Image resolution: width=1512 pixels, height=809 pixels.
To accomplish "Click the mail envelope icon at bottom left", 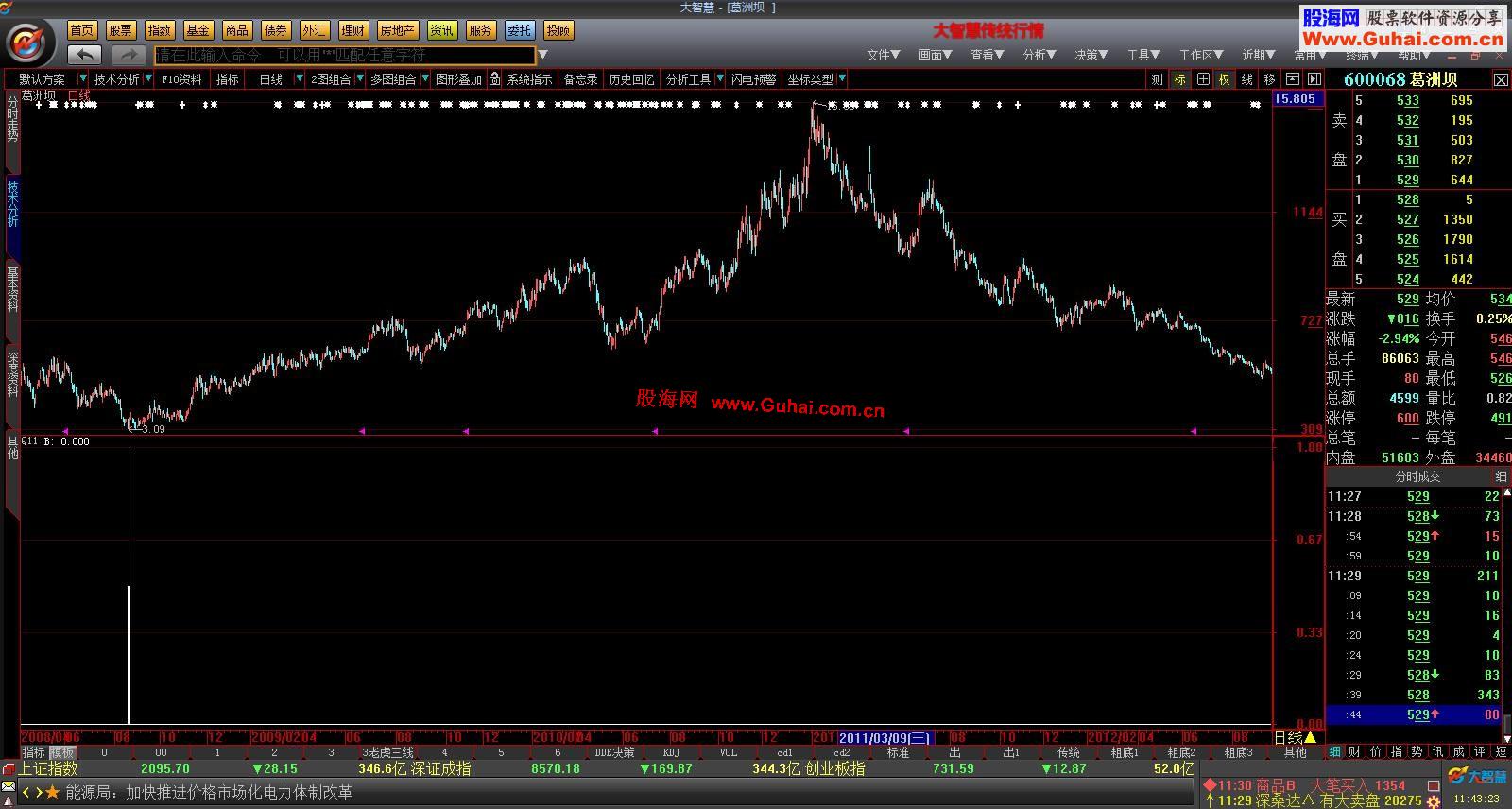I will click(x=8, y=786).
